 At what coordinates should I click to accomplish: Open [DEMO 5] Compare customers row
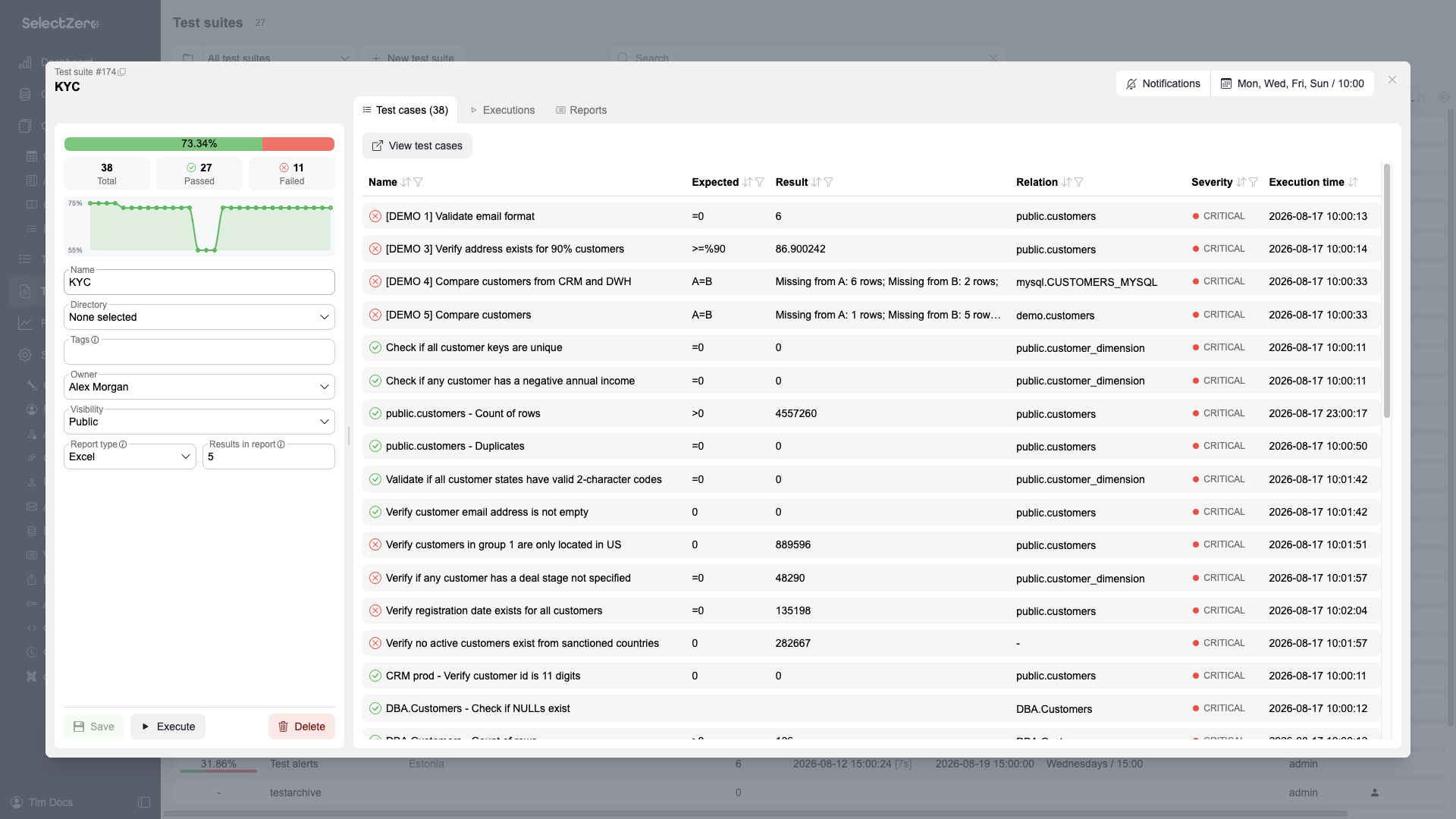[871, 315]
